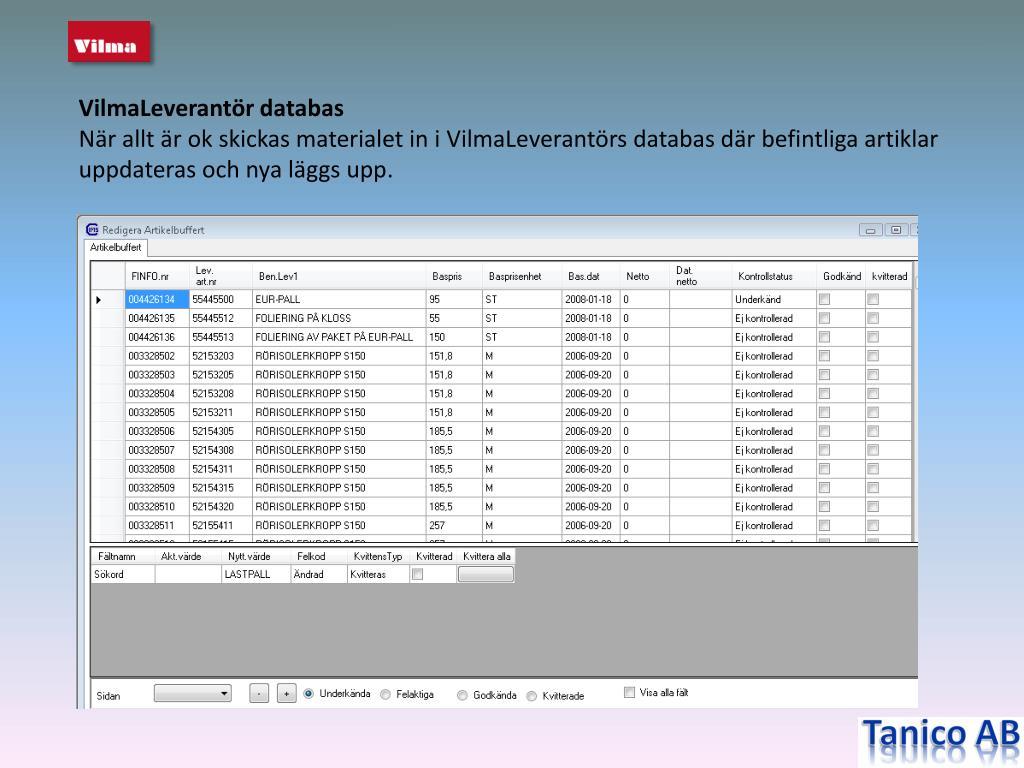The width and height of the screenshot is (1024, 768).
Task: Click LASTPALL new value cell
Action: click(x=255, y=574)
